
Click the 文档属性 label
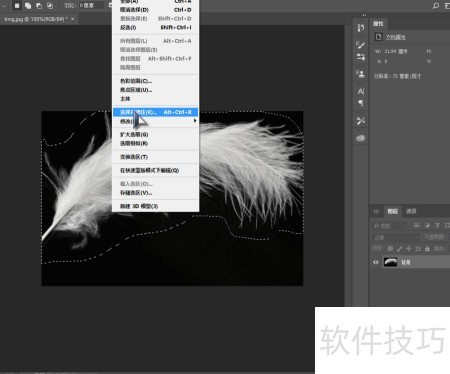click(396, 37)
